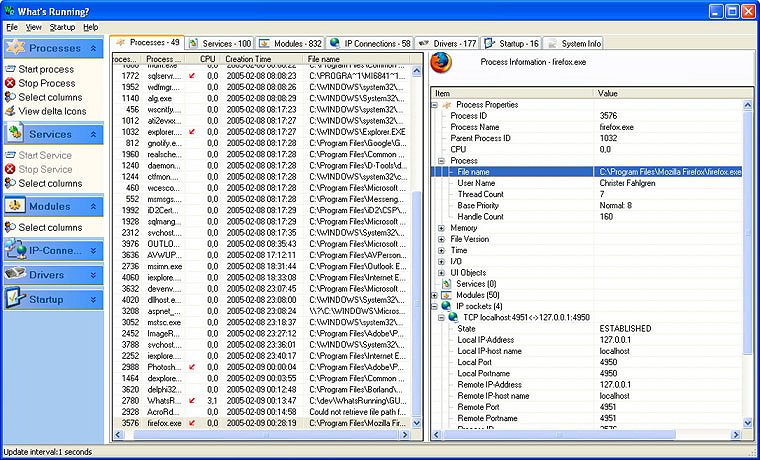Click the red Stop Process icon

[10, 83]
